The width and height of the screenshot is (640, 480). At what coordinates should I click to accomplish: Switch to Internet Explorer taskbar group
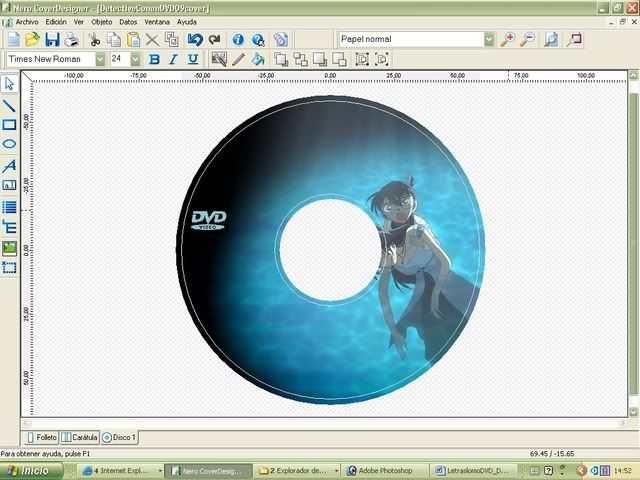121,471
